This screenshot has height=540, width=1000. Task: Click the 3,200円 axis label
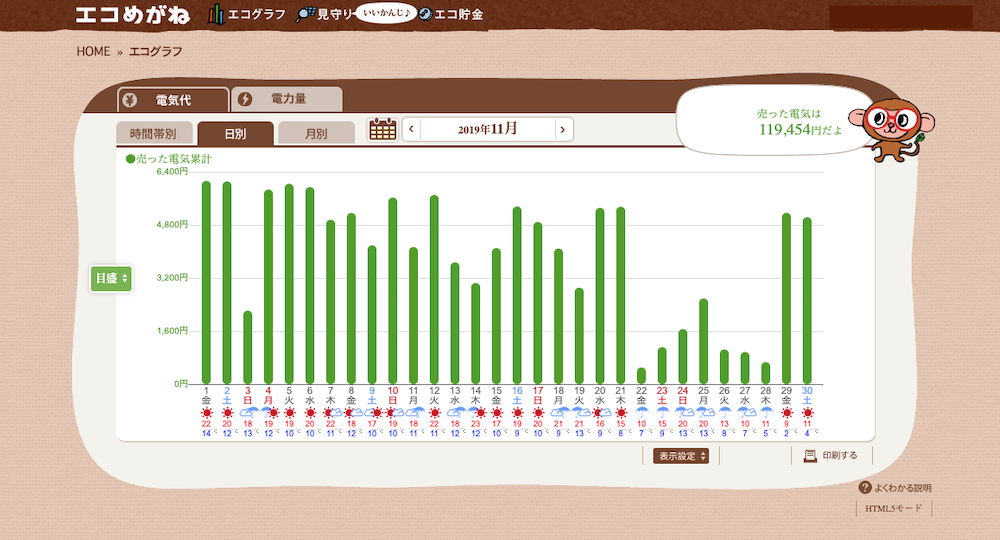coord(172,278)
